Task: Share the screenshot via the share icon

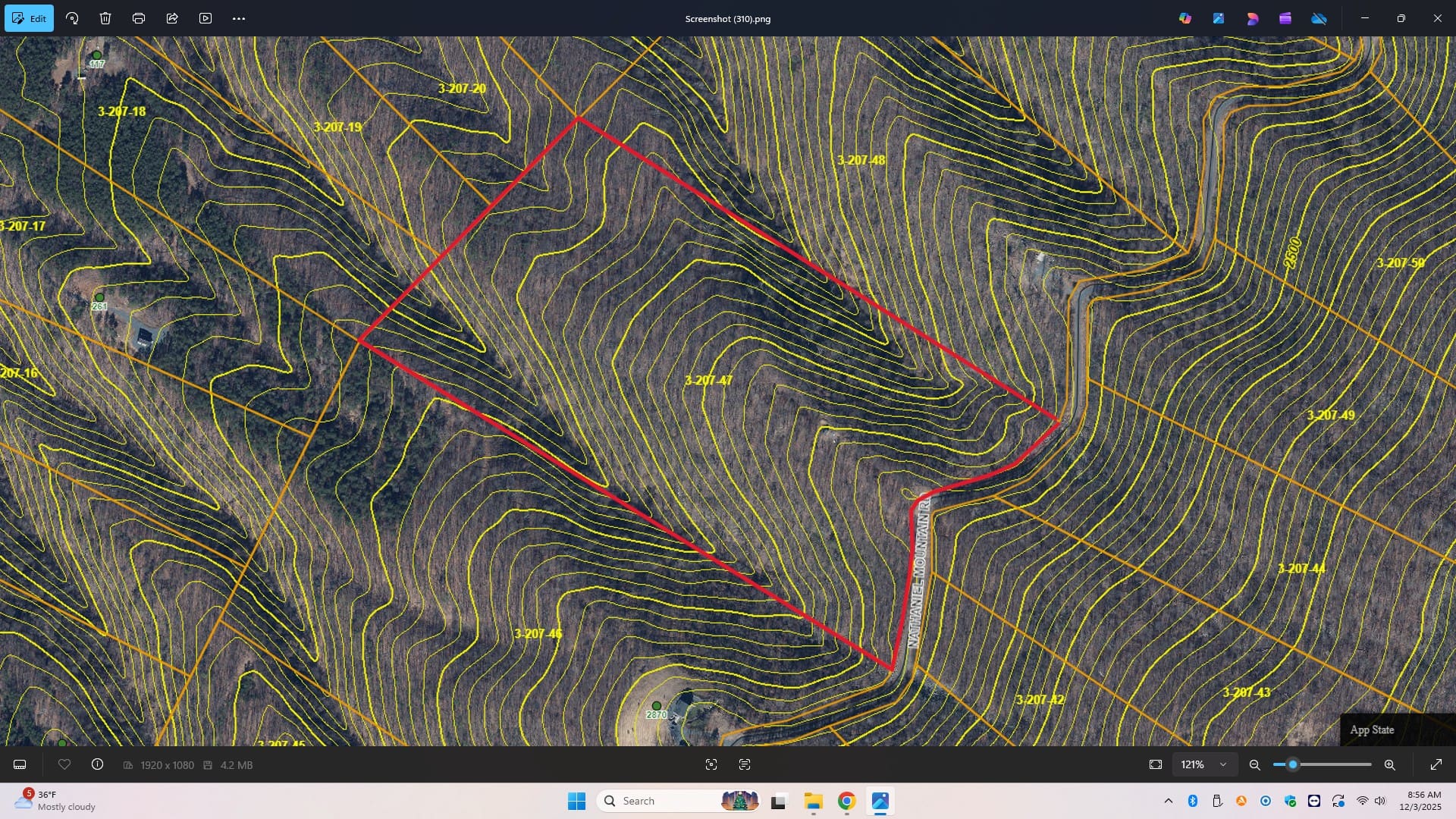Action: 172,18
